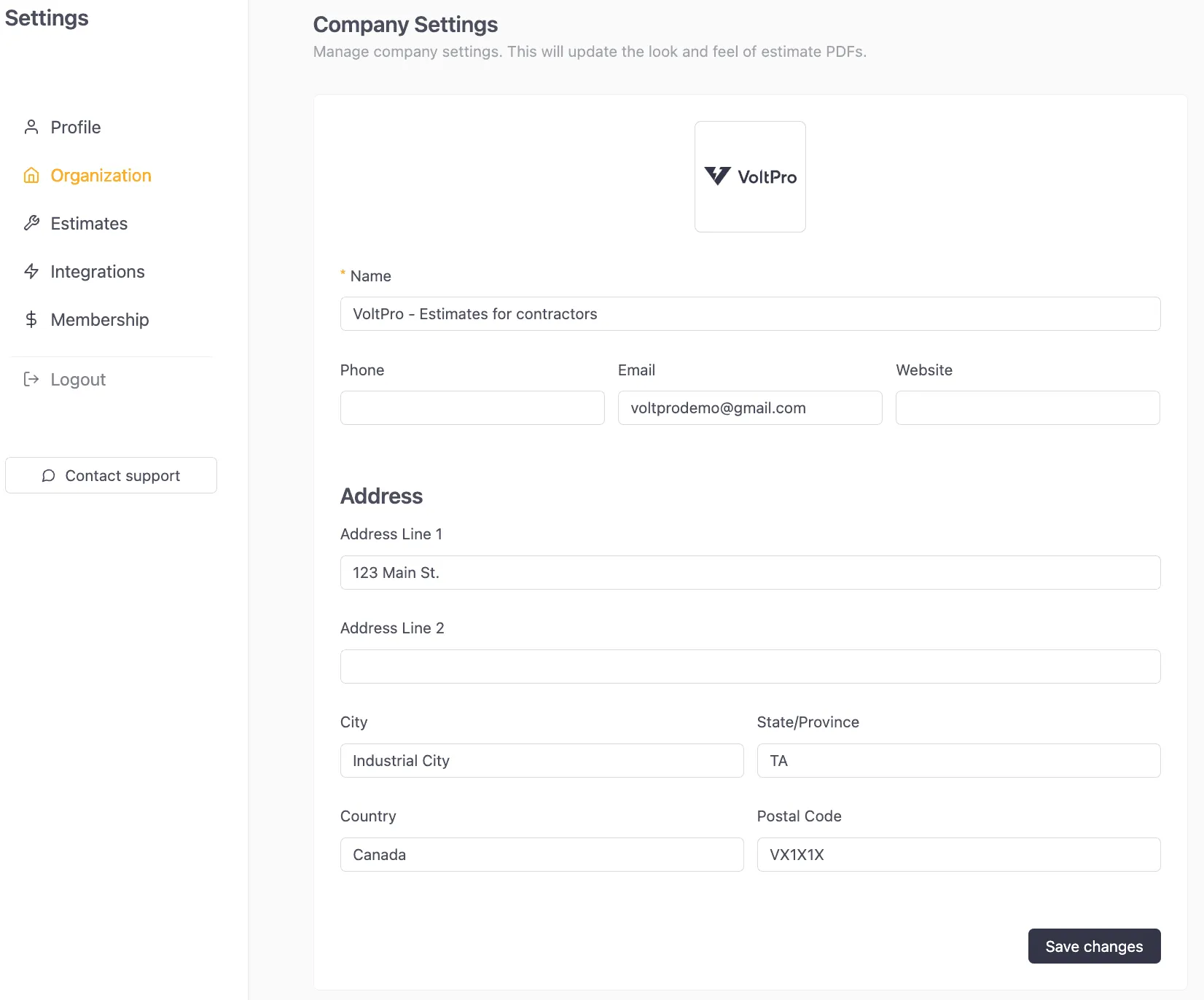1204x1000 pixels.
Task: Click the Organization home icon
Action: [x=31, y=175]
